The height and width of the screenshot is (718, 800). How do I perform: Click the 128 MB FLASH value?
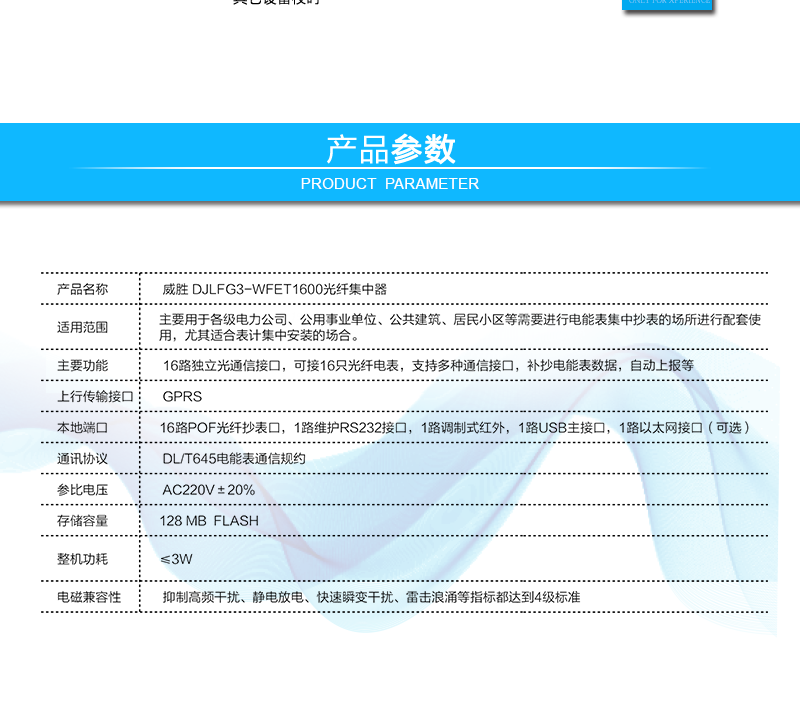209,521
